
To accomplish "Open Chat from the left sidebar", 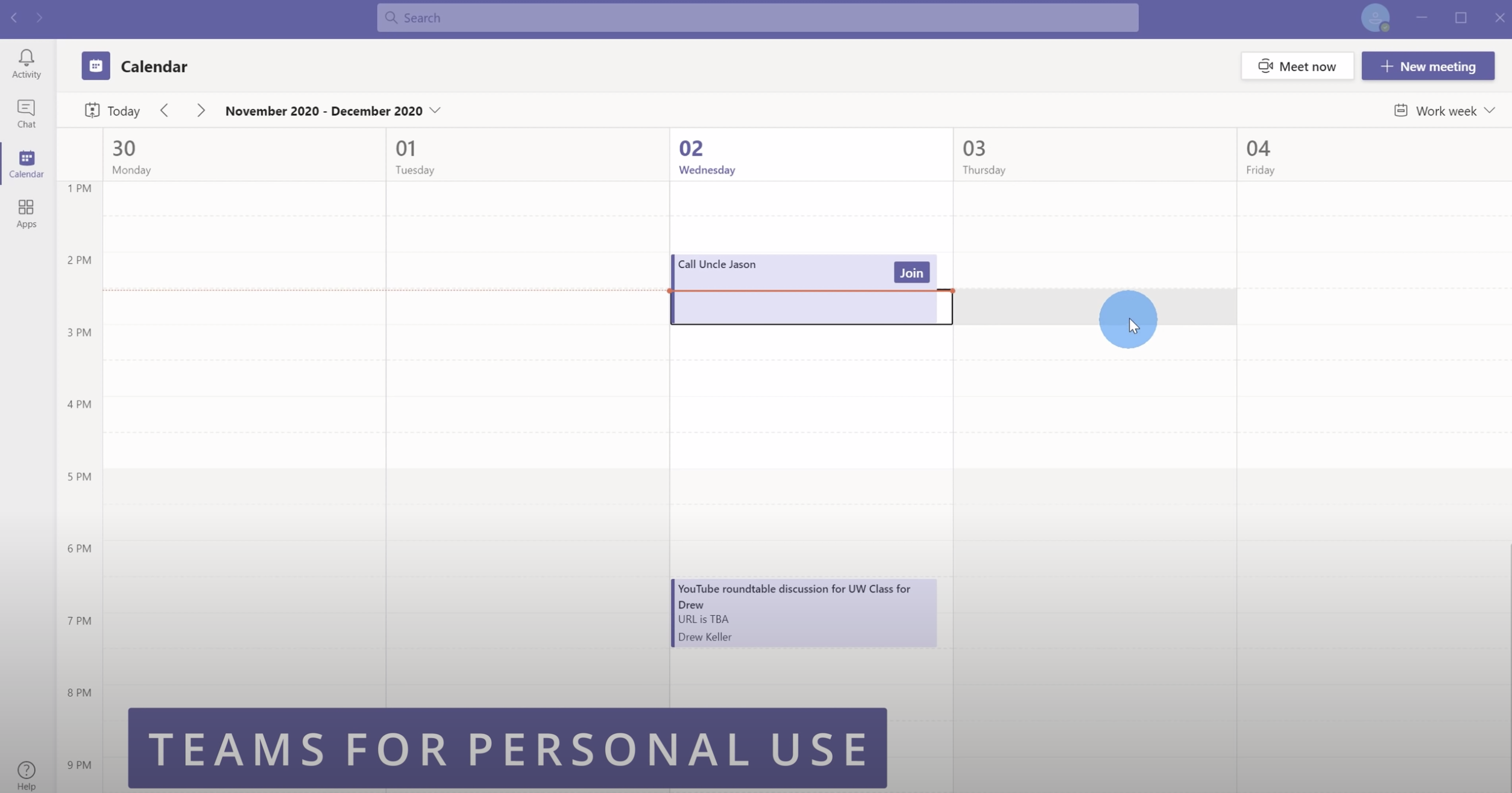I will click(x=26, y=113).
